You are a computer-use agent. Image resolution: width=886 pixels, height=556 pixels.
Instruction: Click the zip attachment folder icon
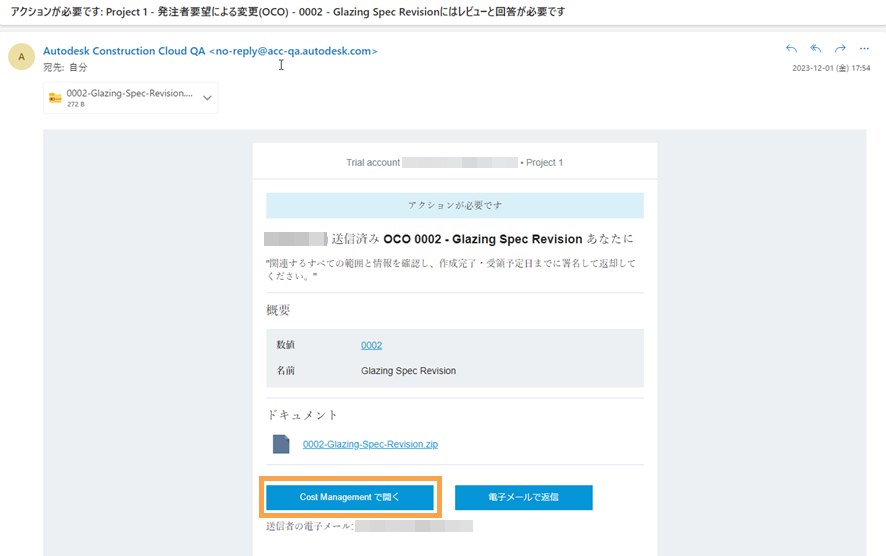coord(55,98)
